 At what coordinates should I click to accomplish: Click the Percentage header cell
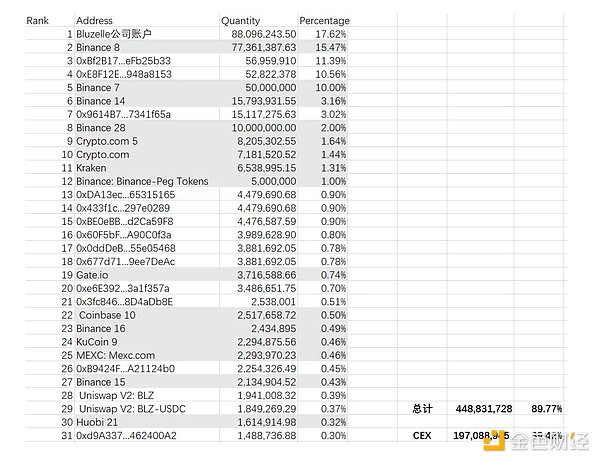324,20
